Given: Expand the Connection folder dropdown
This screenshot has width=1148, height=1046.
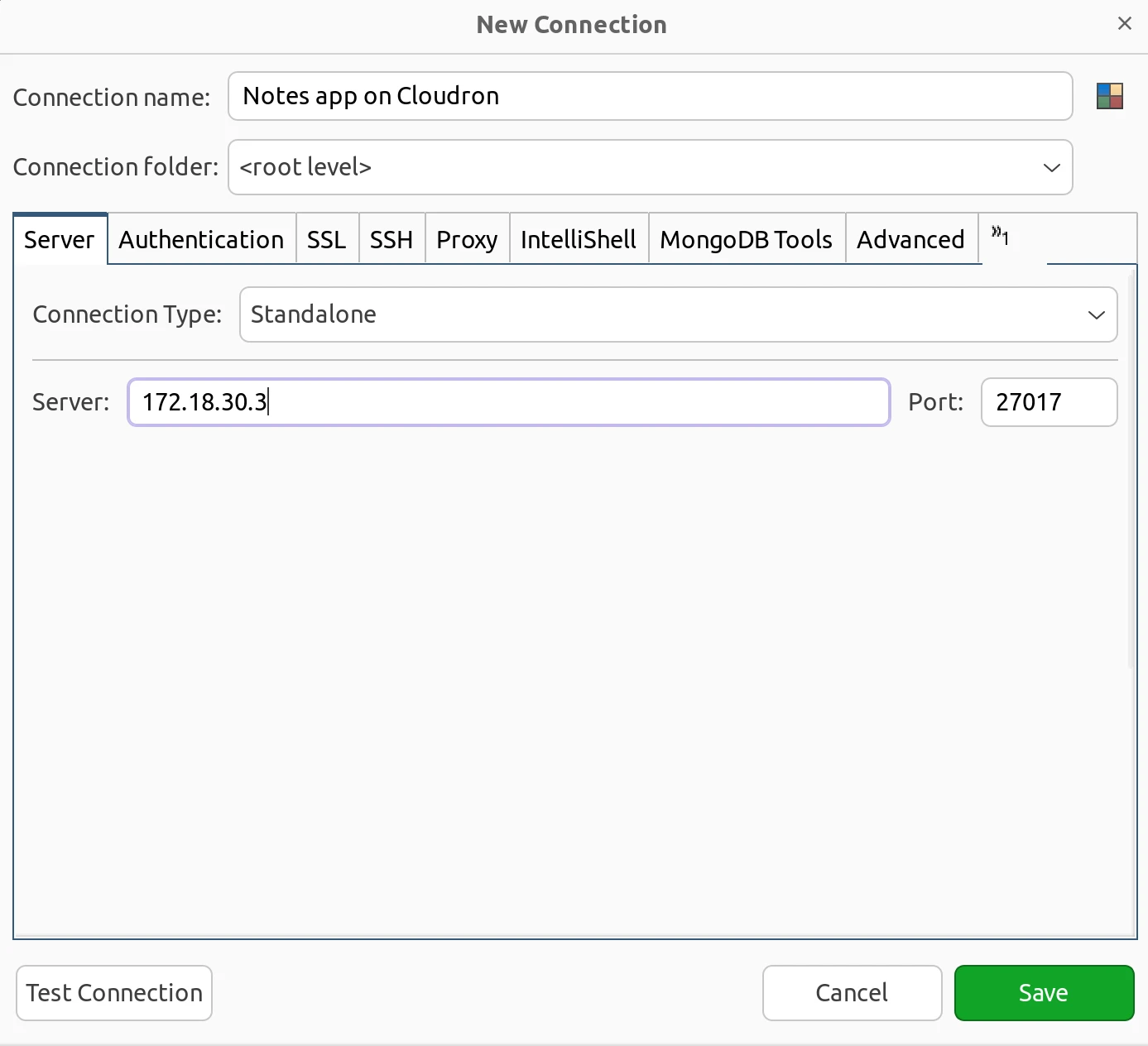Looking at the screenshot, I should tap(1051, 167).
